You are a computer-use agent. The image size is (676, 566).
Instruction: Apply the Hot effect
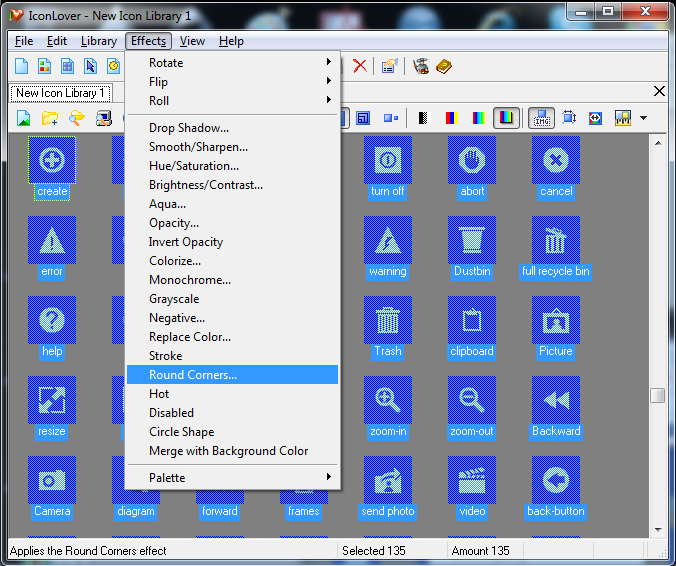pyautogui.click(x=232, y=394)
